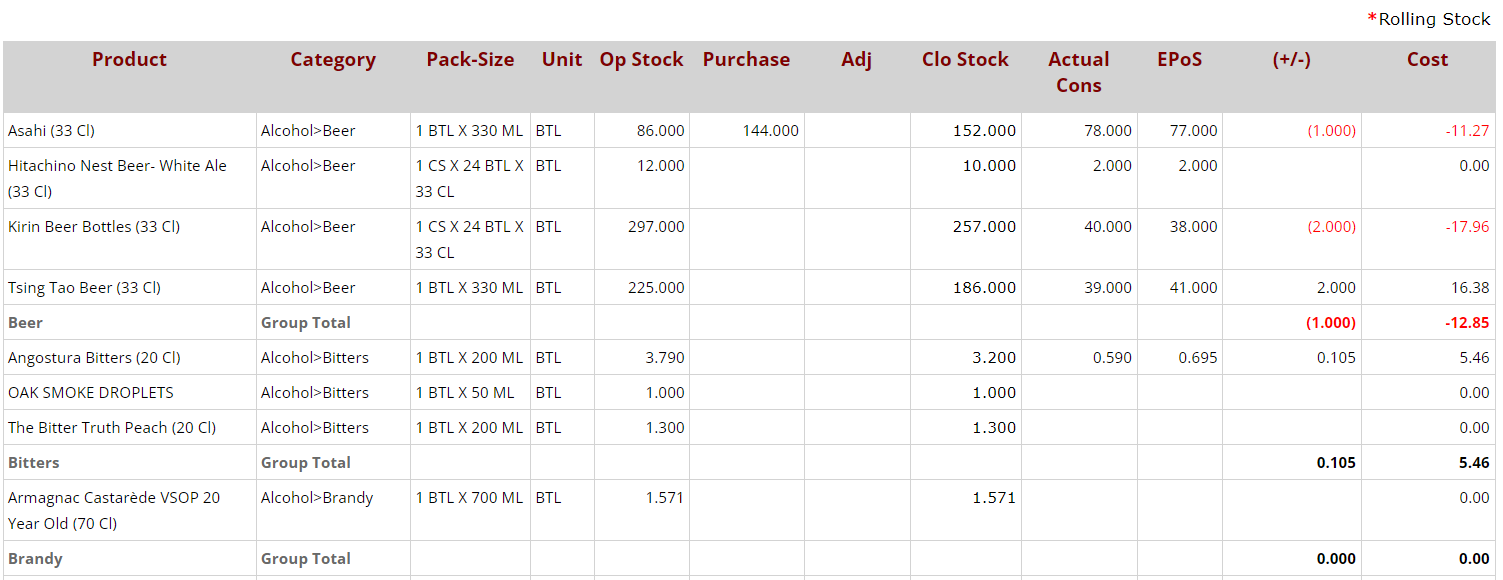
Task: Click the Beer Group Total row label
Action: click(26, 323)
